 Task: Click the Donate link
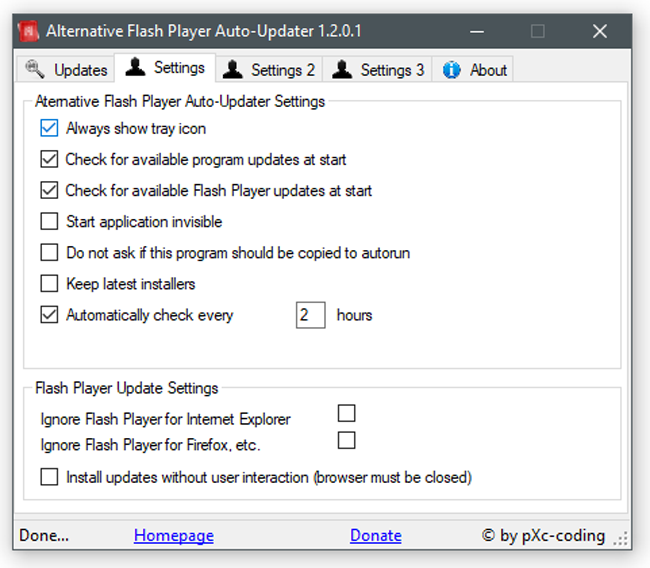coord(376,536)
